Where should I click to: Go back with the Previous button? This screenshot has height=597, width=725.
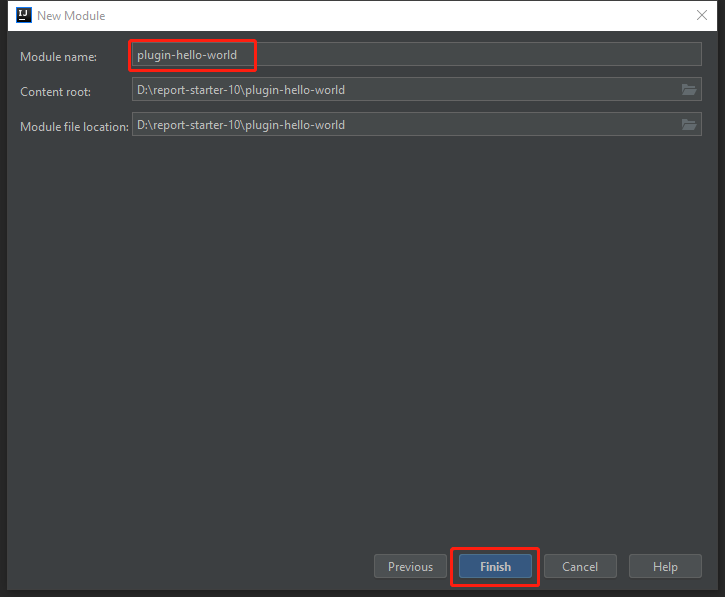[x=410, y=566]
